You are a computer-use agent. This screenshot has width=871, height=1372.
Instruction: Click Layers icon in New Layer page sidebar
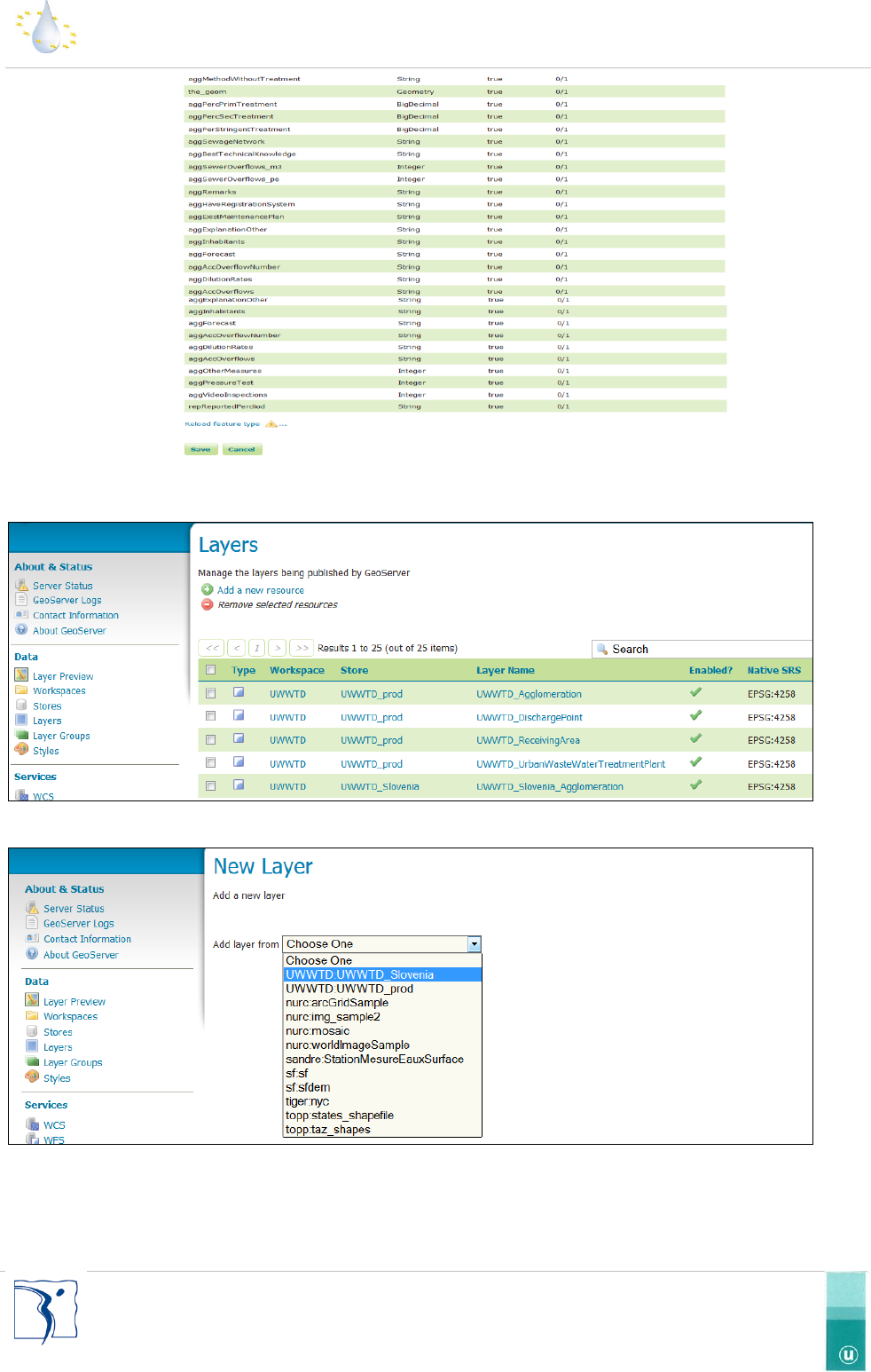(x=32, y=1046)
